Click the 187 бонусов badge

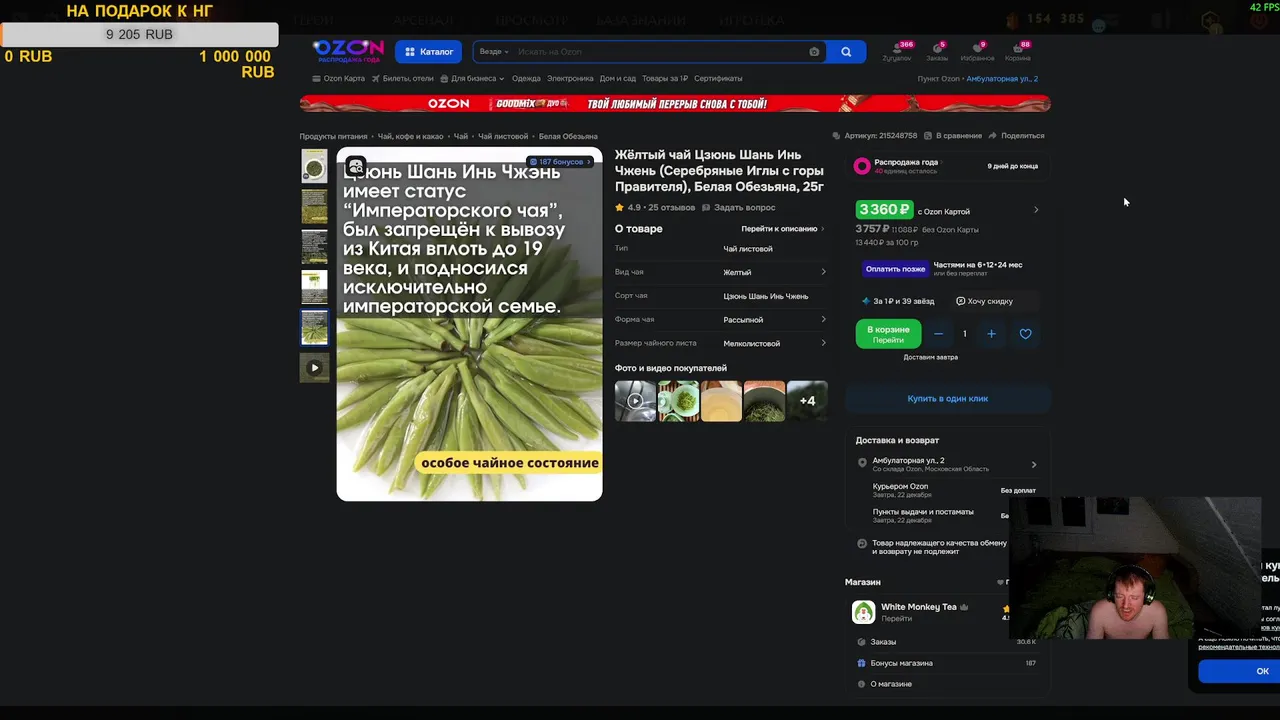[x=560, y=161]
